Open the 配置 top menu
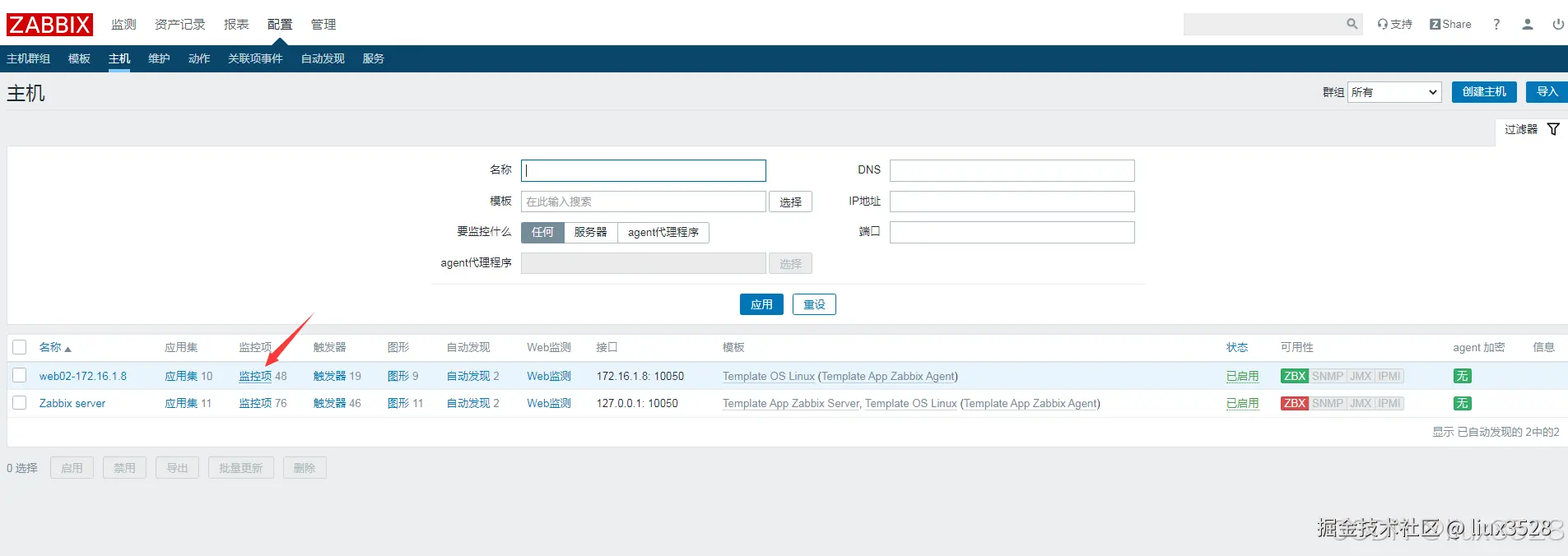The image size is (1568, 556). coord(280,25)
